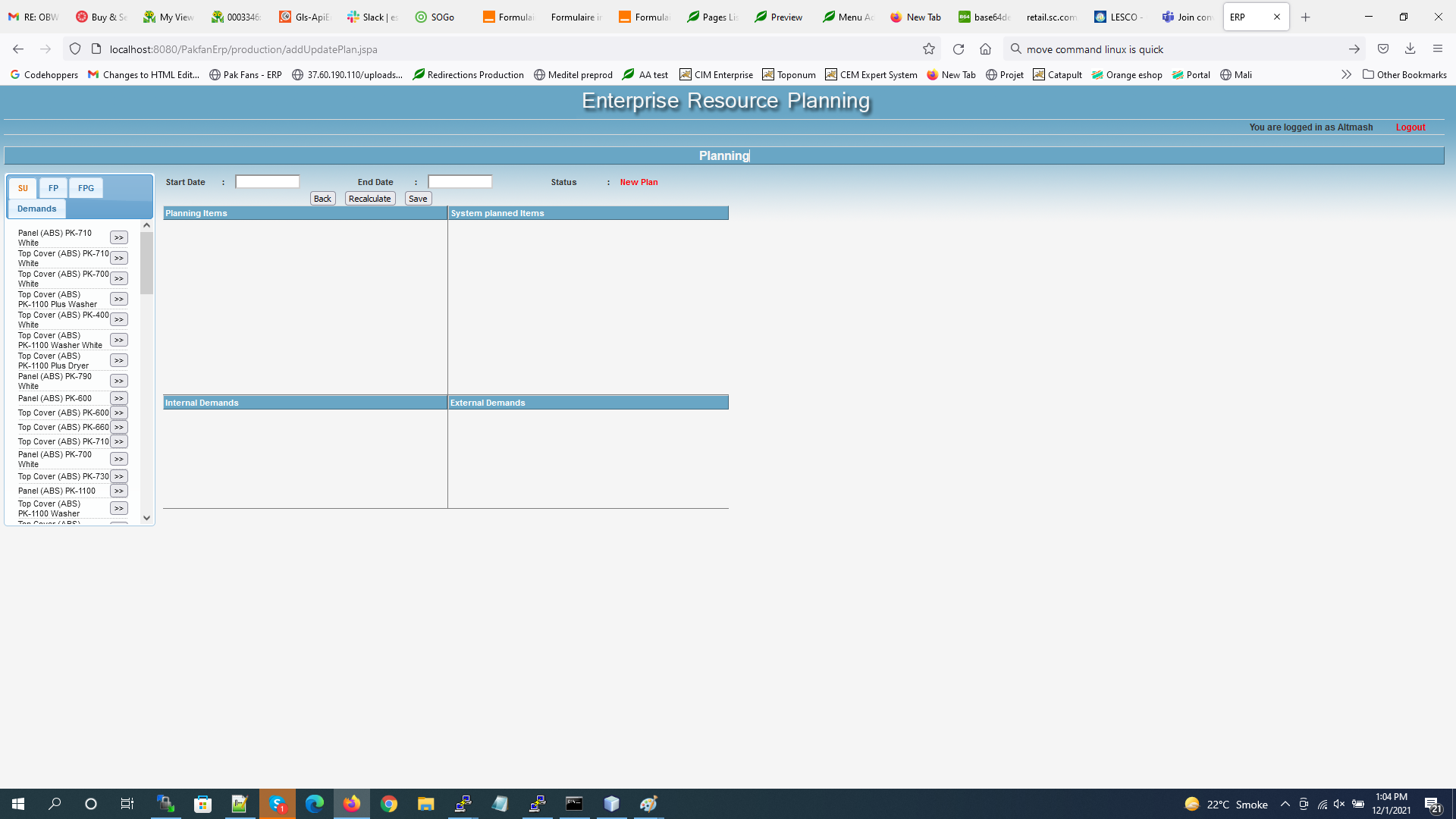Open Firefox application hamburger menu

point(1438,49)
